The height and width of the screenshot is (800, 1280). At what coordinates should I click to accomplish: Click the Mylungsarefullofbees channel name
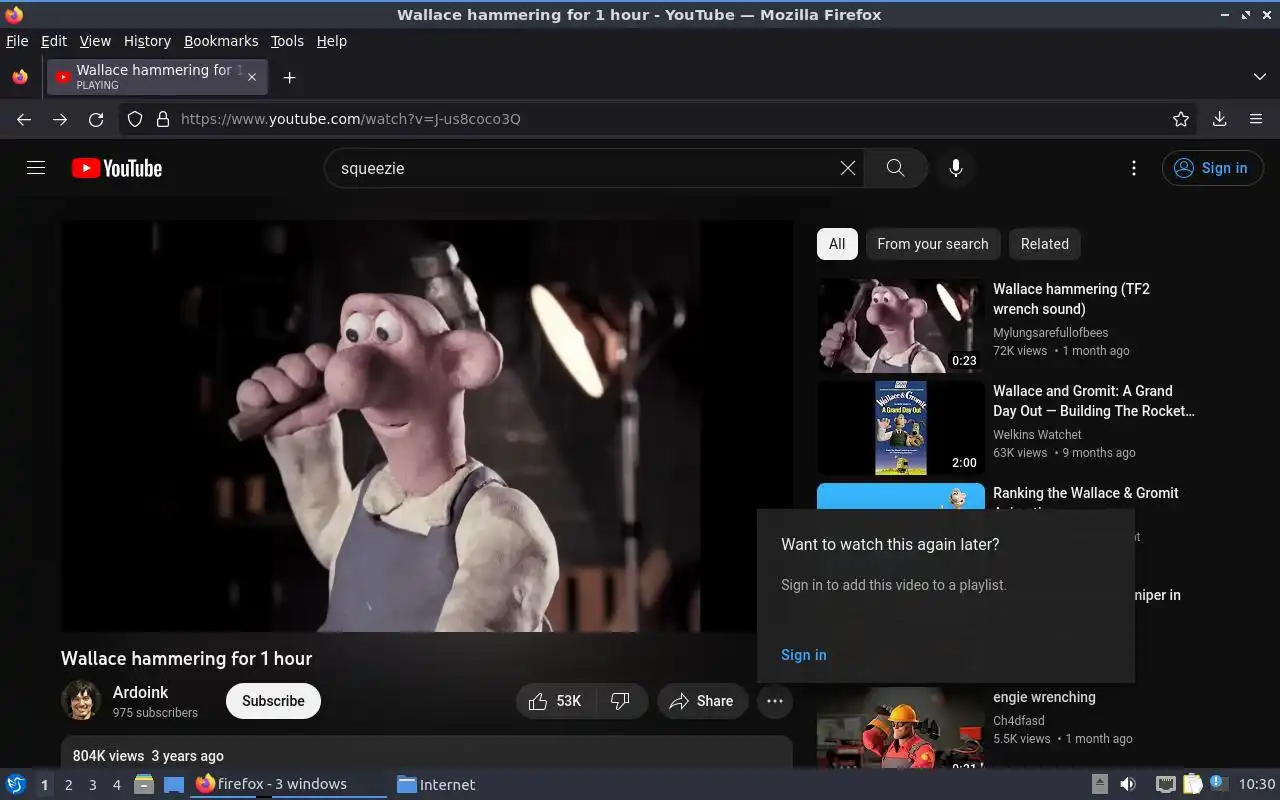tap(1050, 333)
